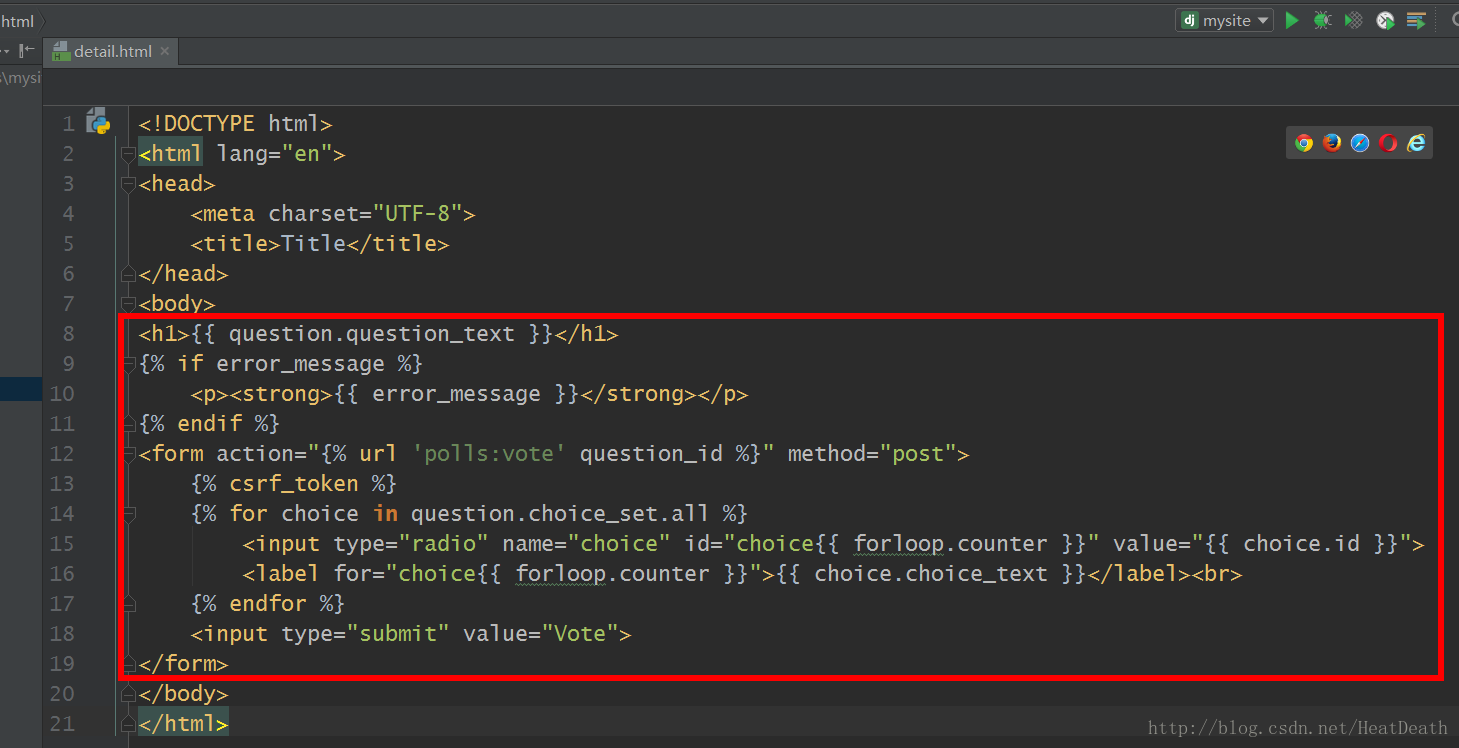Click line number 1 in the gutter
The image size is (1459, 748).
pyautogui.click(x=68, y=124)
